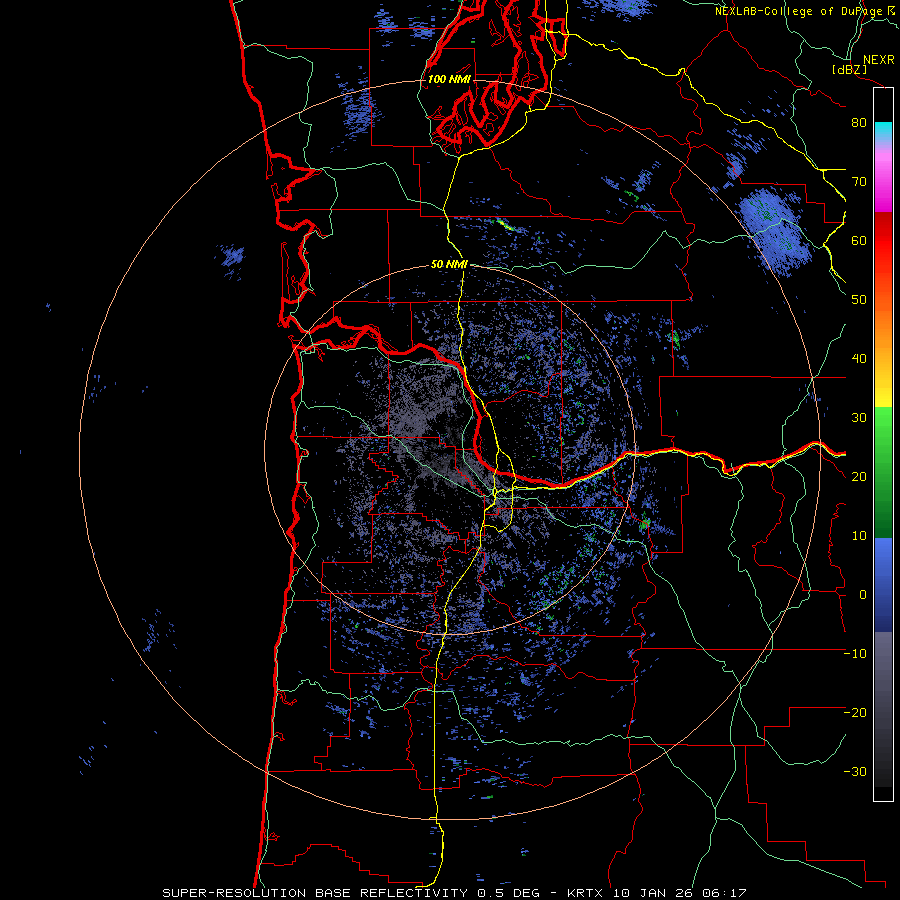900x900 pixels.
Task: Click the 60 value on the dBZ scale
Action: point(859,241)
